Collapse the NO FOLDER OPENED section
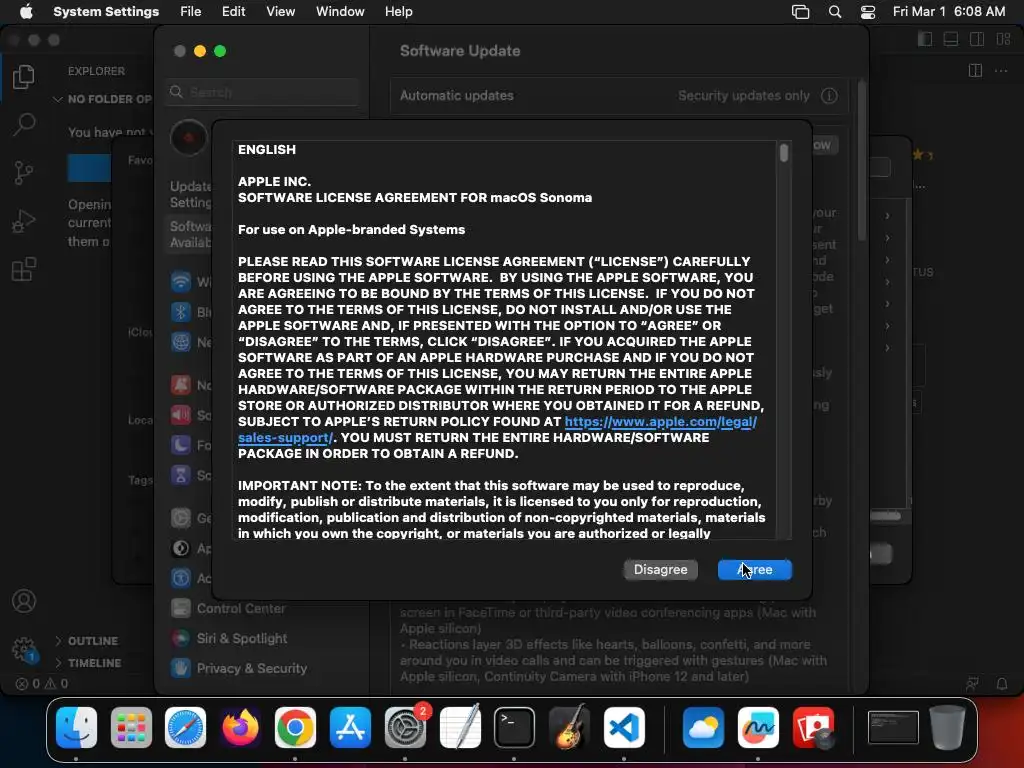Viewport: 1024px width, 768px height. tap(103, 99)
